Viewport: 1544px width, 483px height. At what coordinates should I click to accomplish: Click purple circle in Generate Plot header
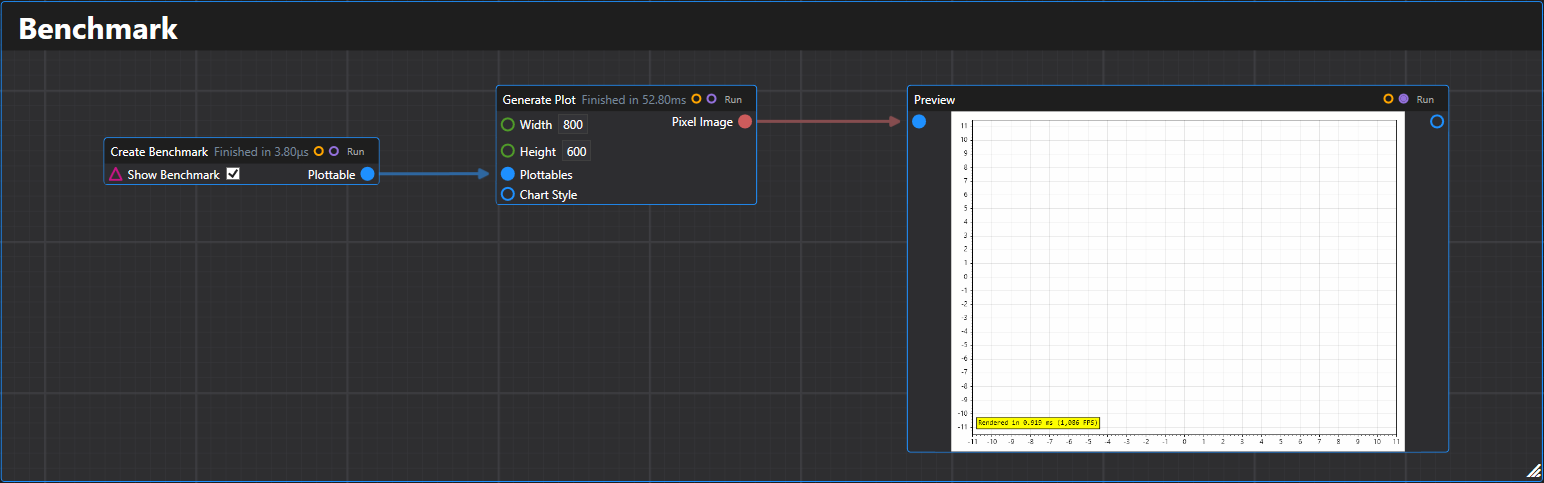712,99
